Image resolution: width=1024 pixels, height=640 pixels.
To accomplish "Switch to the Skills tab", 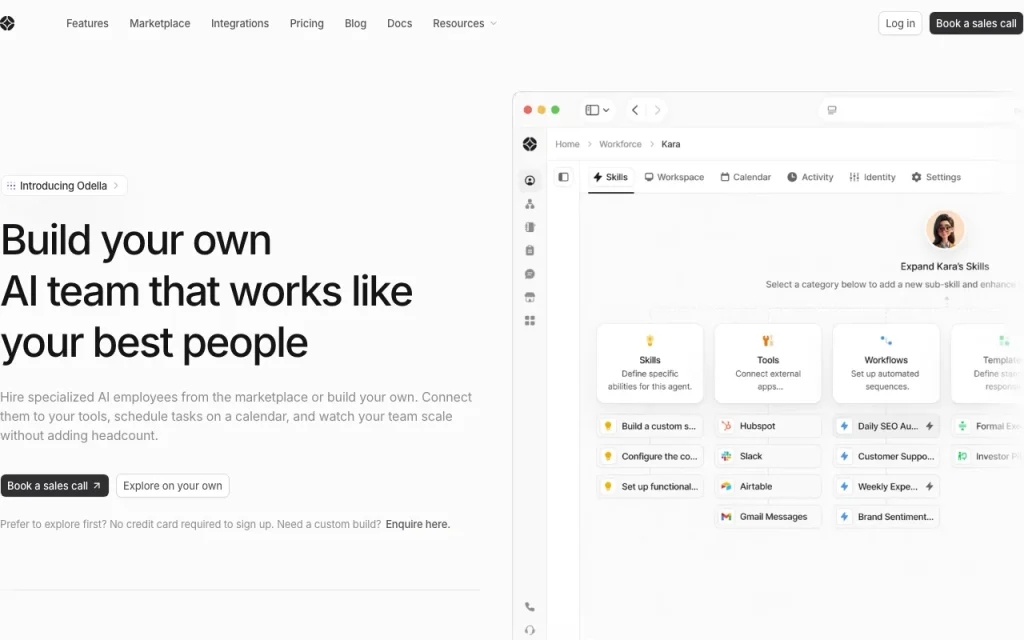I will point(611,177).
